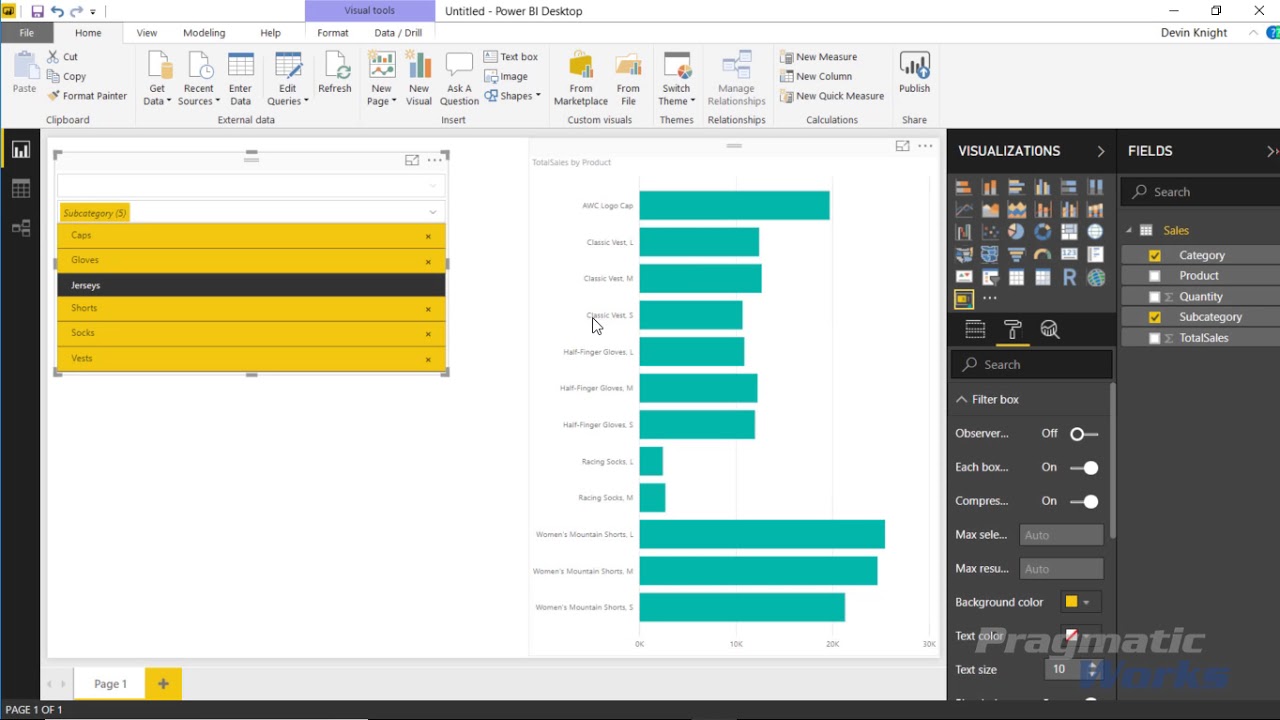Click New Measure in Calculations
The width and height of the screenshot is (1280, 720).
[818, 57]
